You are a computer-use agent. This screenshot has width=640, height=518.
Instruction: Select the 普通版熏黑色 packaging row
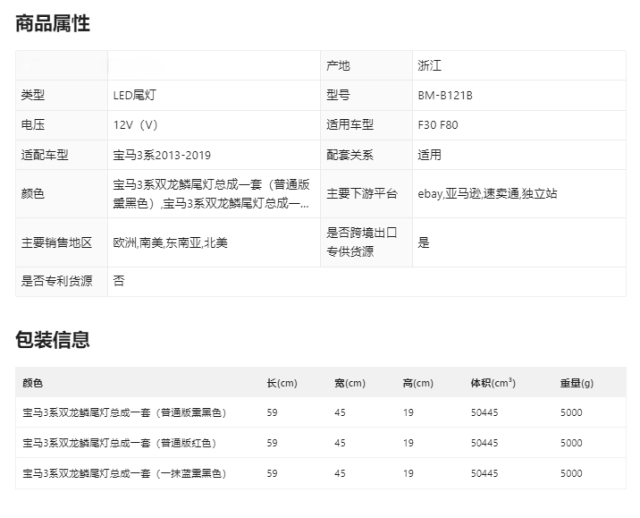click(x=125, y=413)
